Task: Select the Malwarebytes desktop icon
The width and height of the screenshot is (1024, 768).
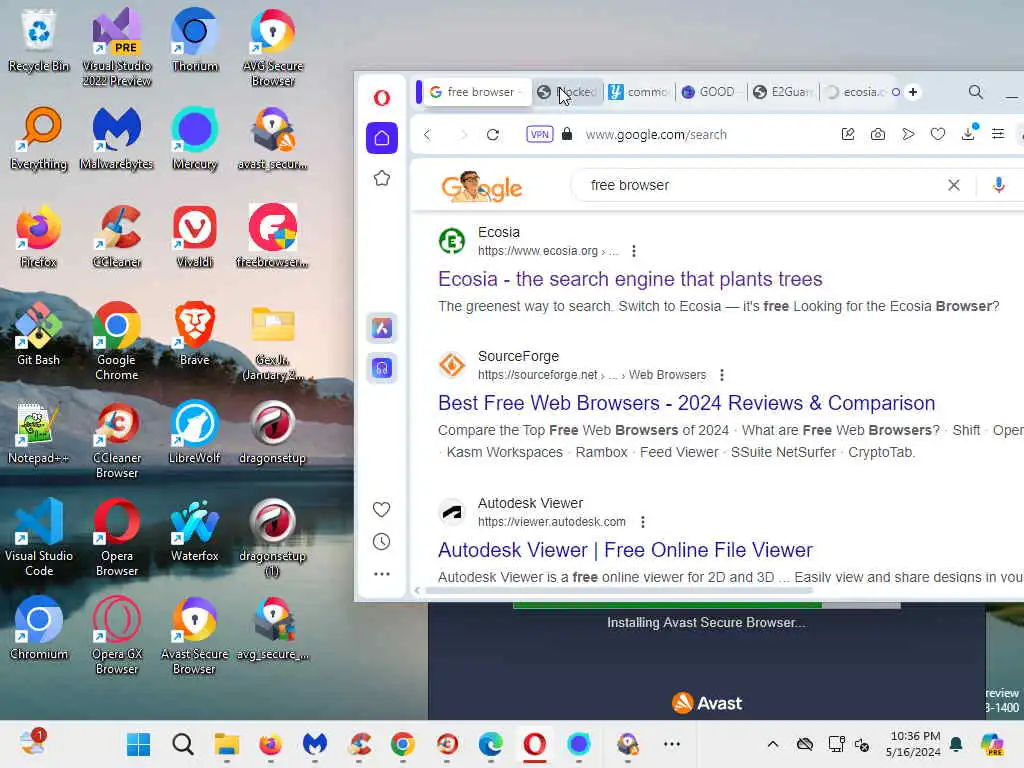Action: click(117, 138)
